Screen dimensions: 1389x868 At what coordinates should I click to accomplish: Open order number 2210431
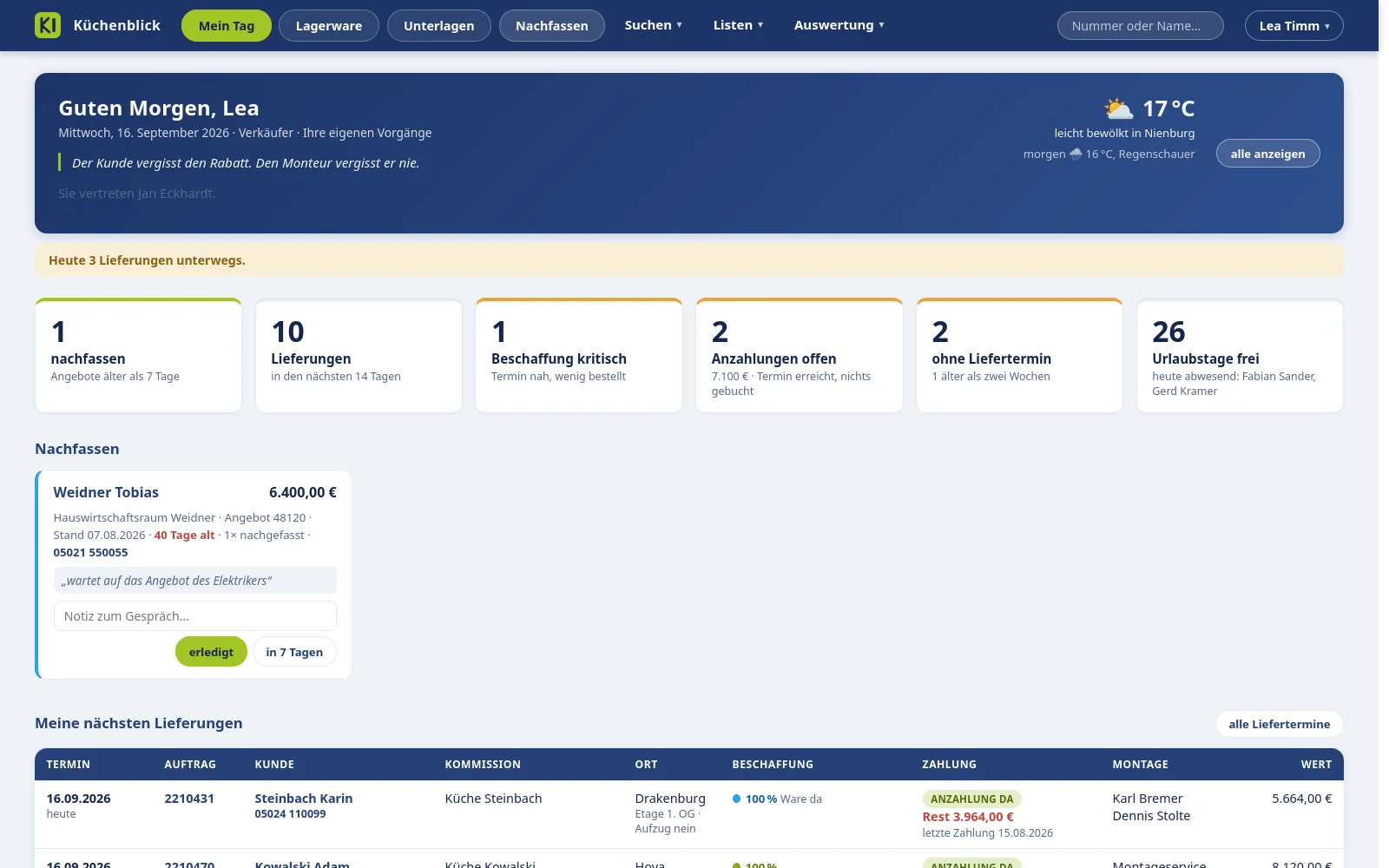tap(189, 799)
